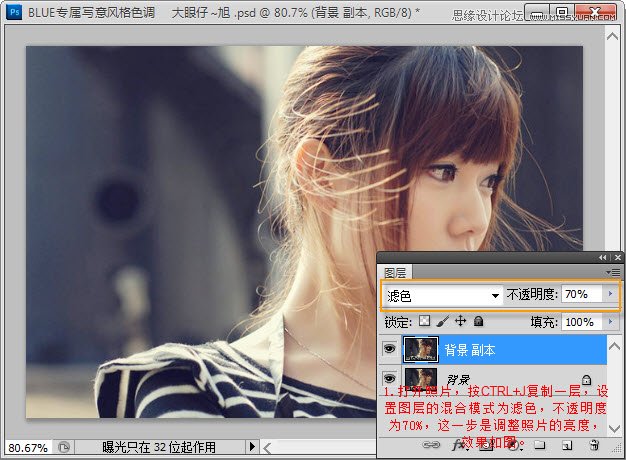The width and height of the screenshot is (626, 460).
Task: Click the lock all padlock icon
Action: 478,322
